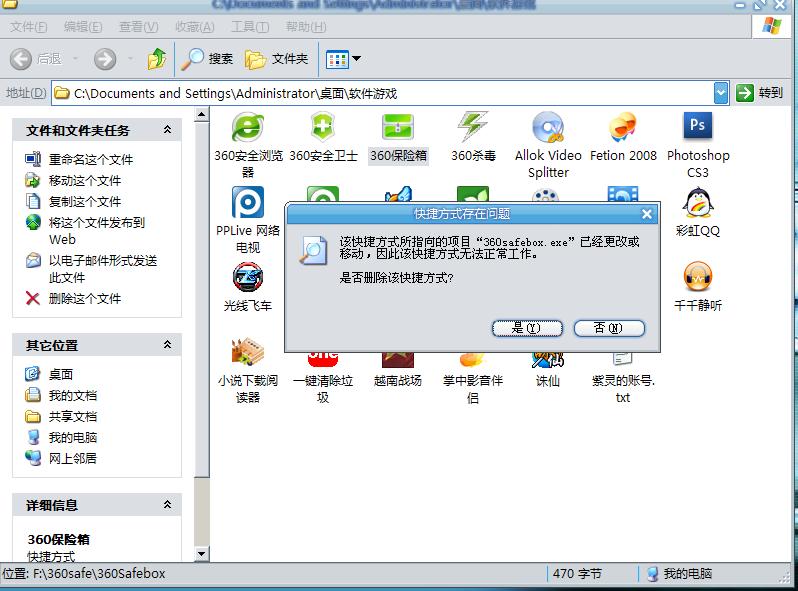Click the task pane scrollbar up arrow
Viewport: 798px width, 591px height.
pyautogui.click(x=202, y=115)
